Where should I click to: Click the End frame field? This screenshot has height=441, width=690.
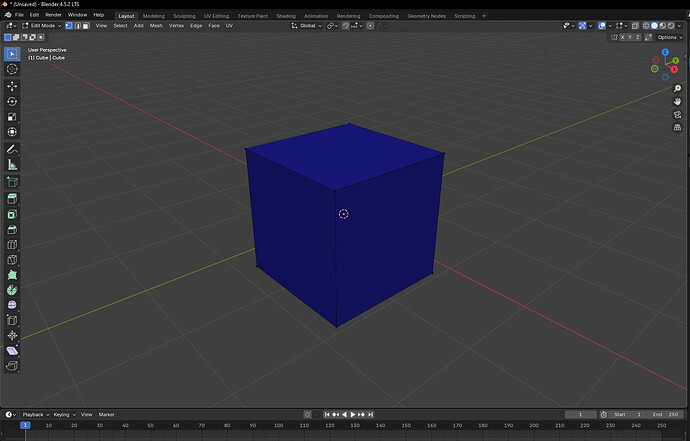tap(666, 415)
